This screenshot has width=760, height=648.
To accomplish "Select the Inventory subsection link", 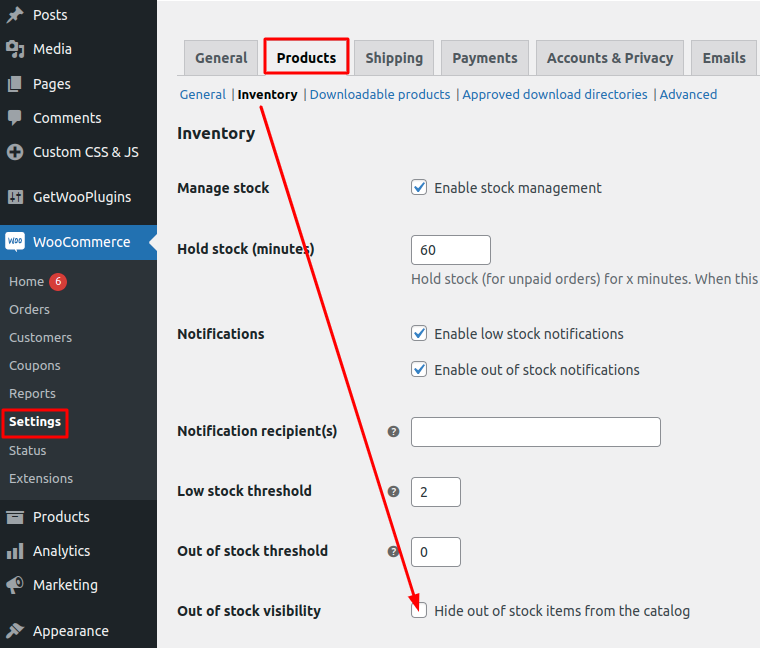I will point(268,95).
